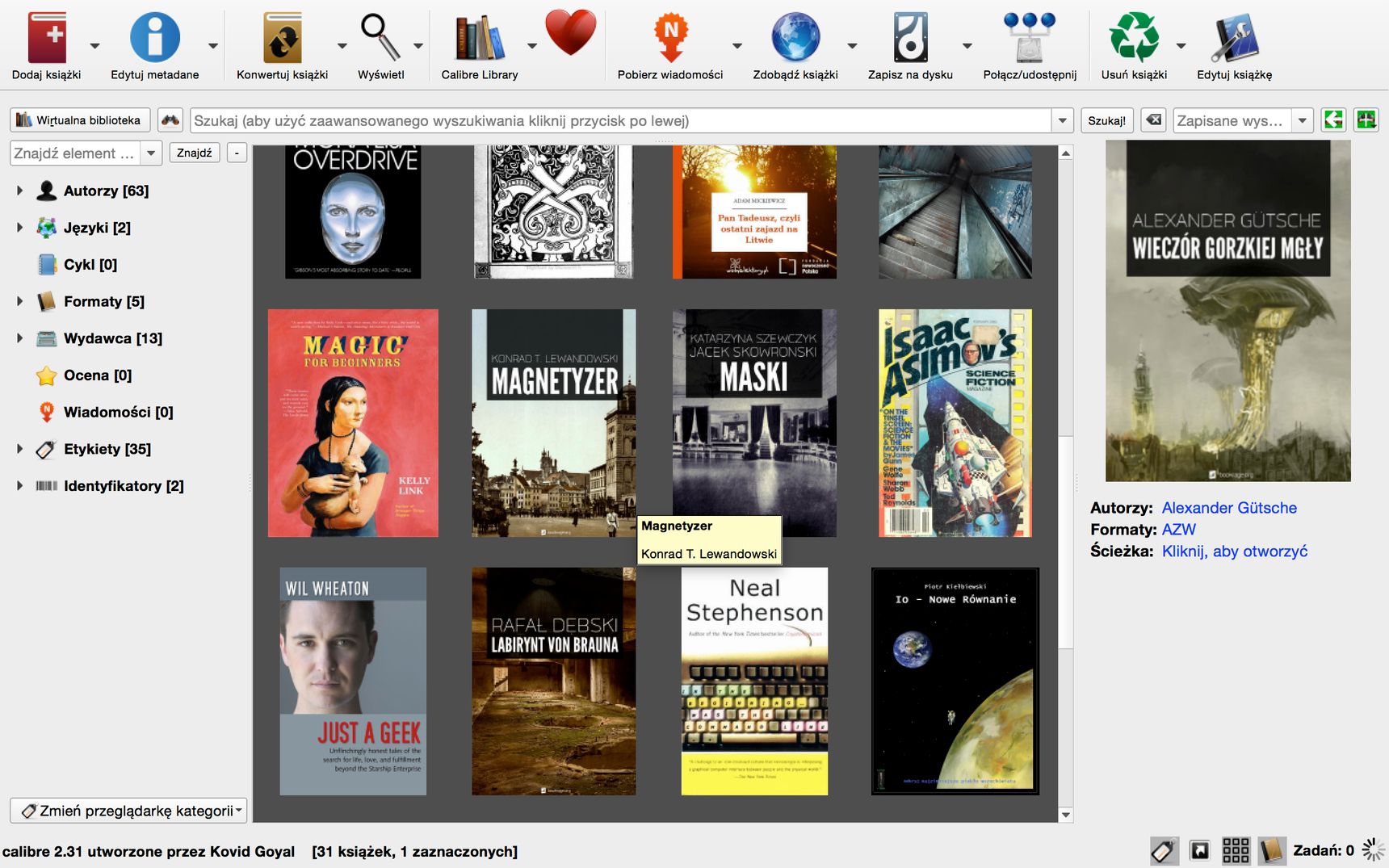This screenshot has height=868, width=1389.
Task: Open the search history dropdown arrow
Action: click(x=1062, y=120)
